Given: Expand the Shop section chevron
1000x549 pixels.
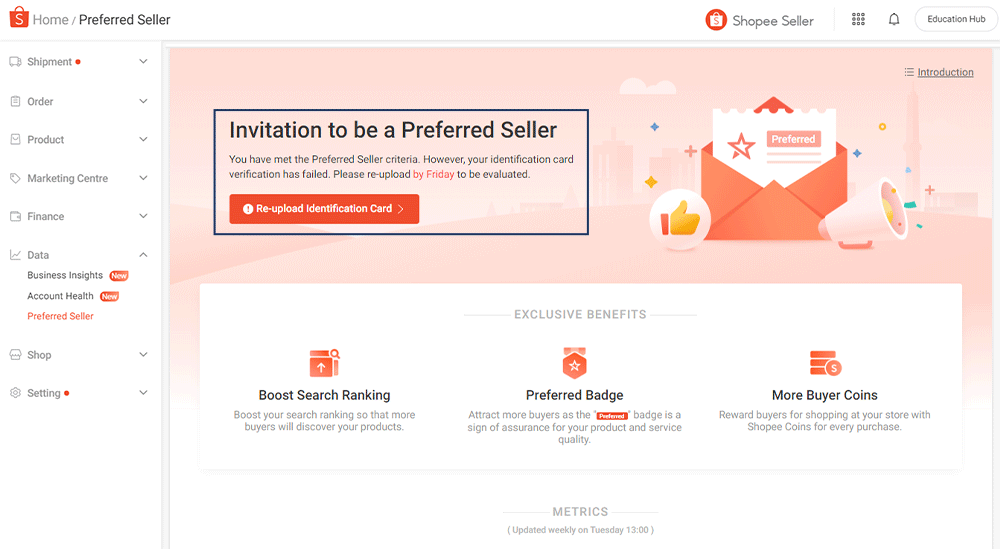Looking at the screenshot, I should click(x=143, y=355).
